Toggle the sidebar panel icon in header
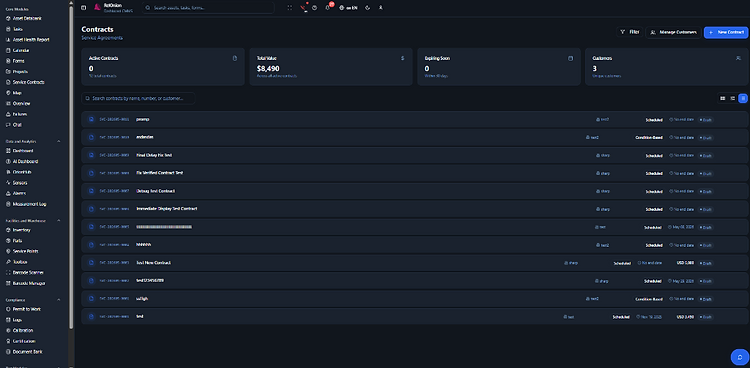Viewport: 750px width, 368px height. (x=84, y=8)
